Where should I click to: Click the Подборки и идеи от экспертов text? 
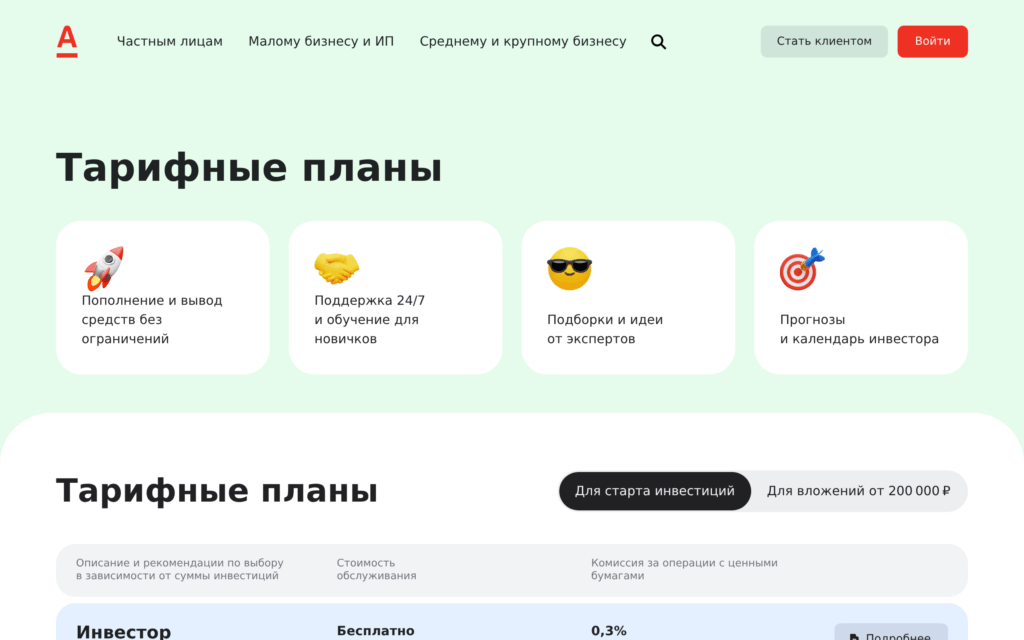pyautogui.click(x=605, y=329)
